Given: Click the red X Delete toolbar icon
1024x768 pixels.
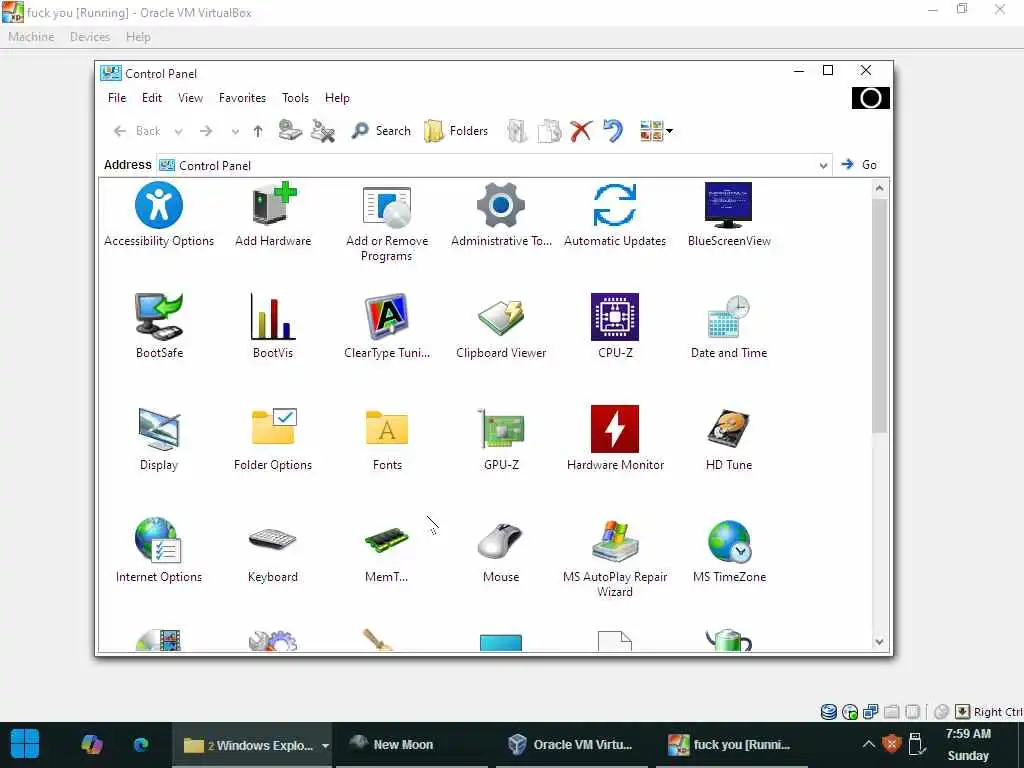Looking at the screenshot, I should point(581,131).
